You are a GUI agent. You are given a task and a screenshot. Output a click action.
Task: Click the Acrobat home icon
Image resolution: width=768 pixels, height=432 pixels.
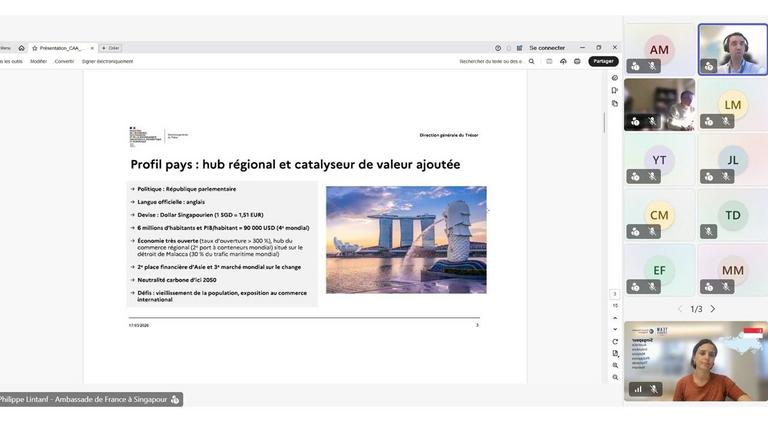tap(21, 48)
